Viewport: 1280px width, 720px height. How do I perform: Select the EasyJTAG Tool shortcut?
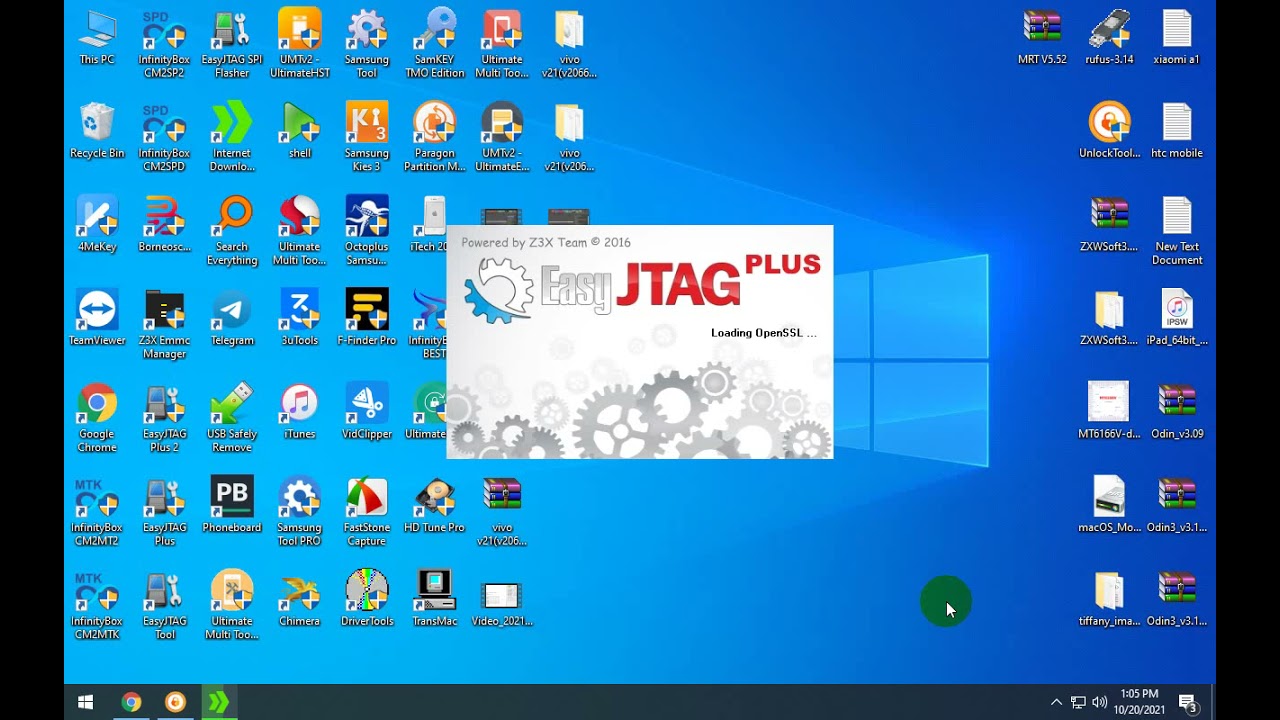click(164, 605)
